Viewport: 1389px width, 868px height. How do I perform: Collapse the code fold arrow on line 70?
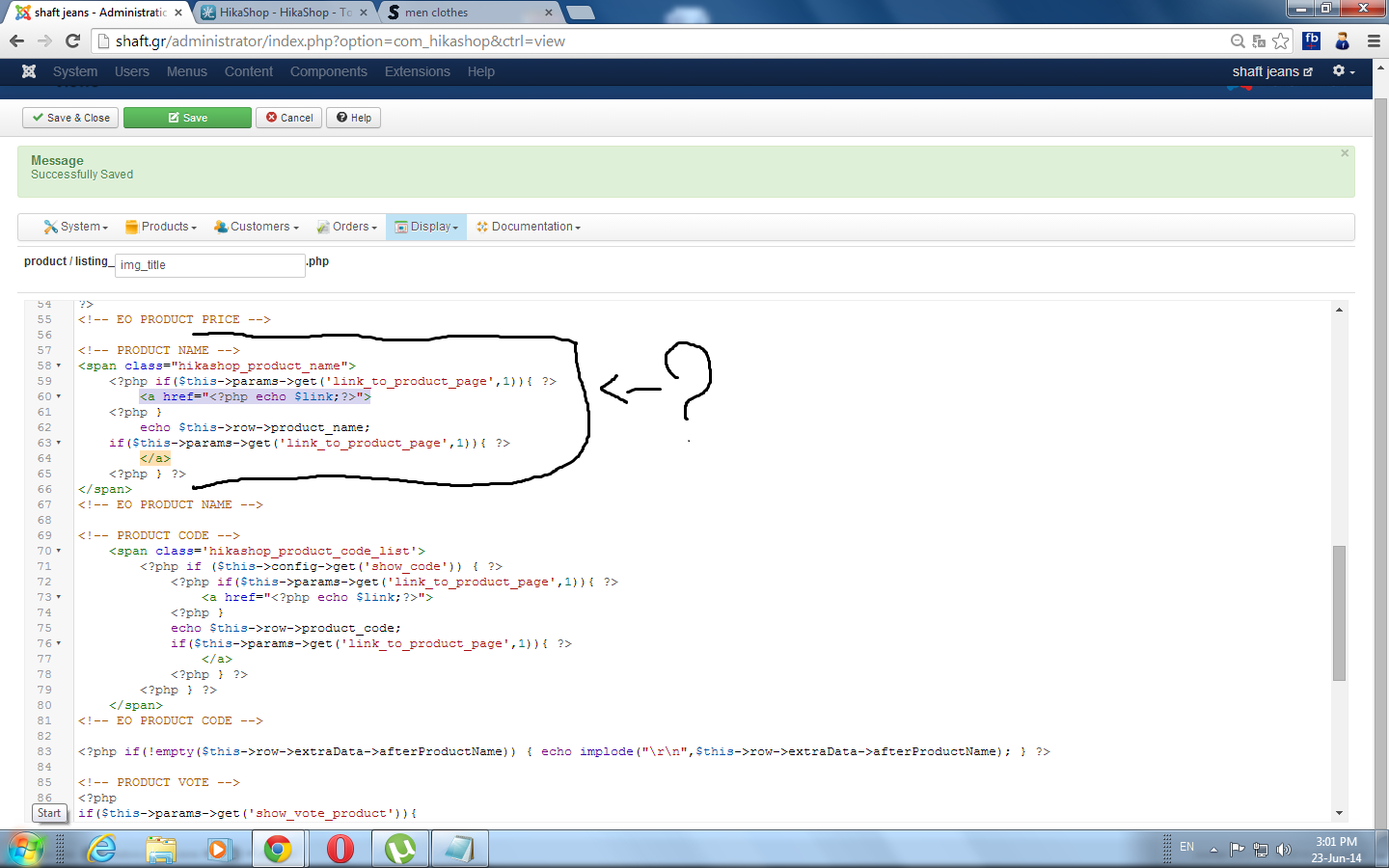pyautogui.click(x=58, y=552)
